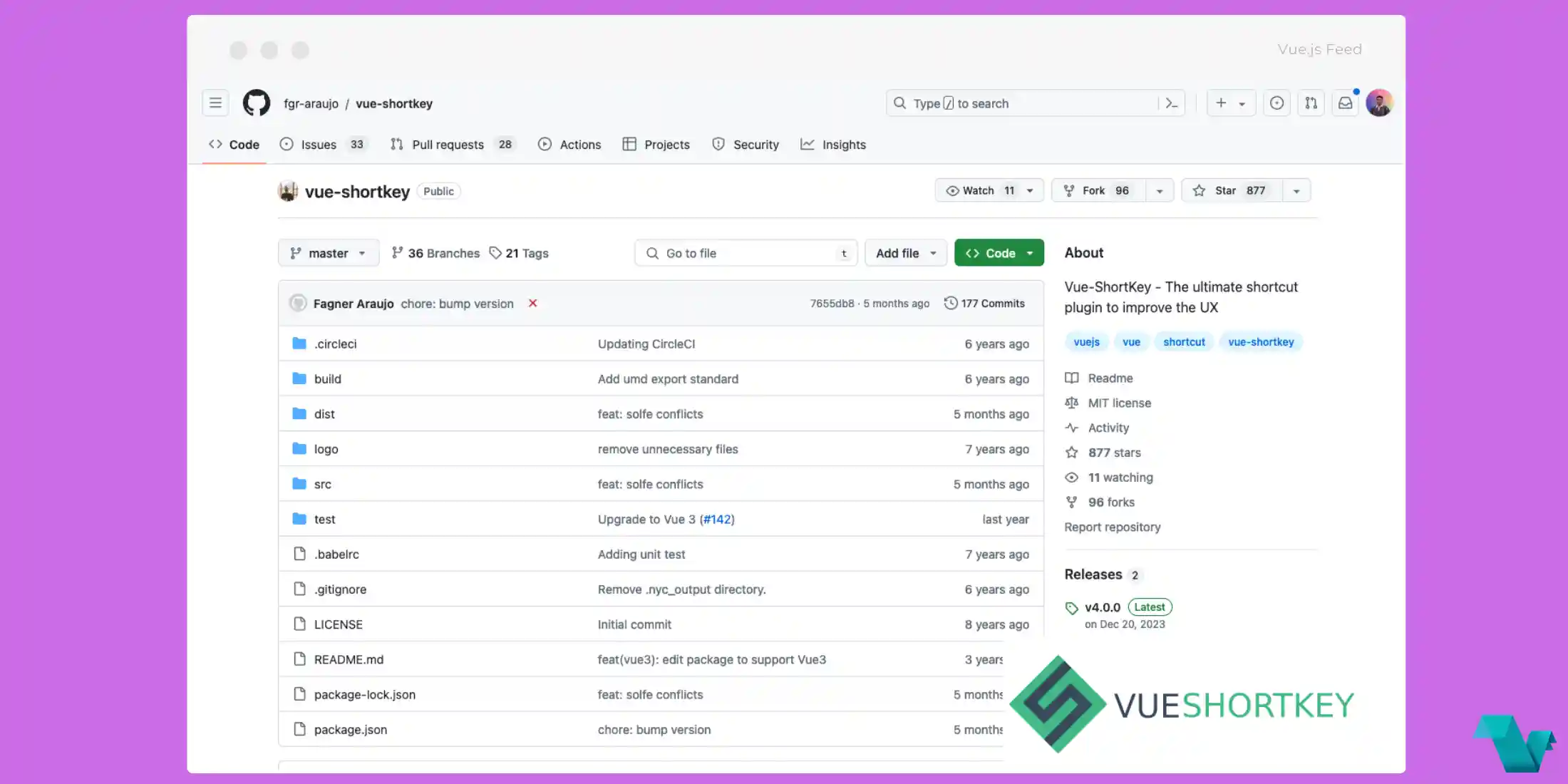Open the Add file dropdown

click(x=906, y=253)
